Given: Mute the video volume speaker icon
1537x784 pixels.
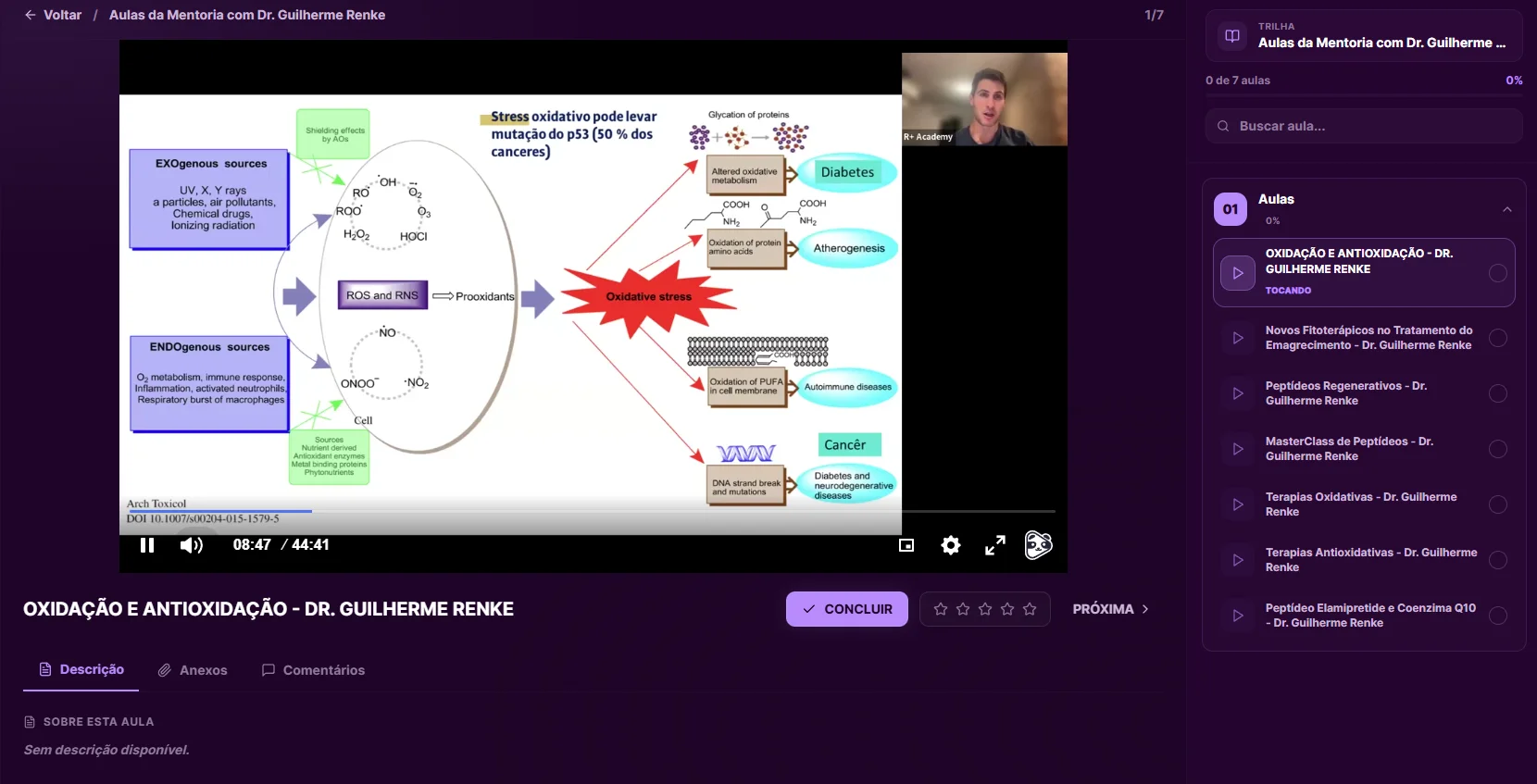Looking at the screenshot, I should (x=192, y=545).
